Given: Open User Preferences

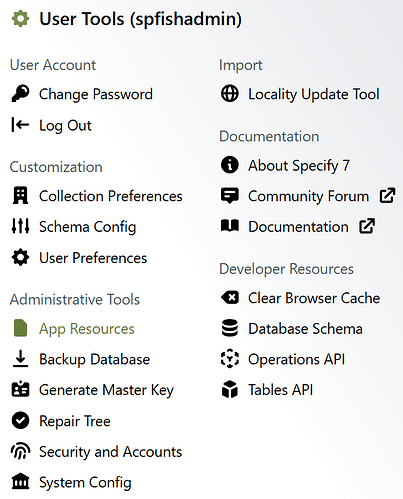Looking at the screenshot, I should click(93, 258).
